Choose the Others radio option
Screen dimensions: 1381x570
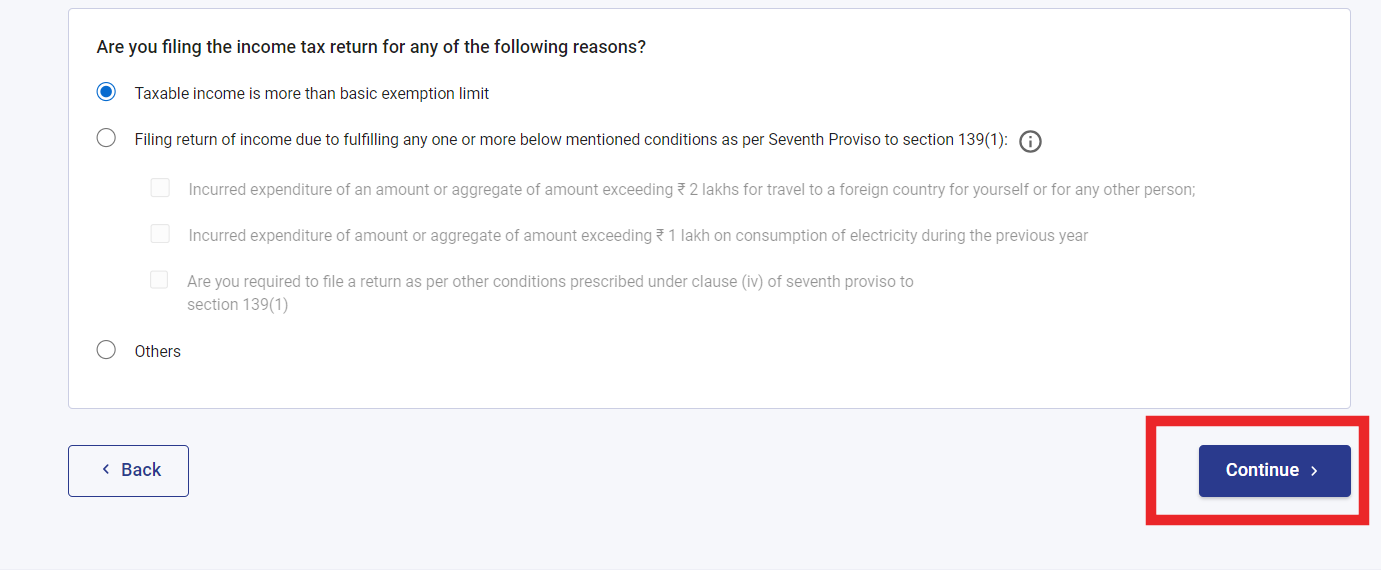tap(106, 350)
